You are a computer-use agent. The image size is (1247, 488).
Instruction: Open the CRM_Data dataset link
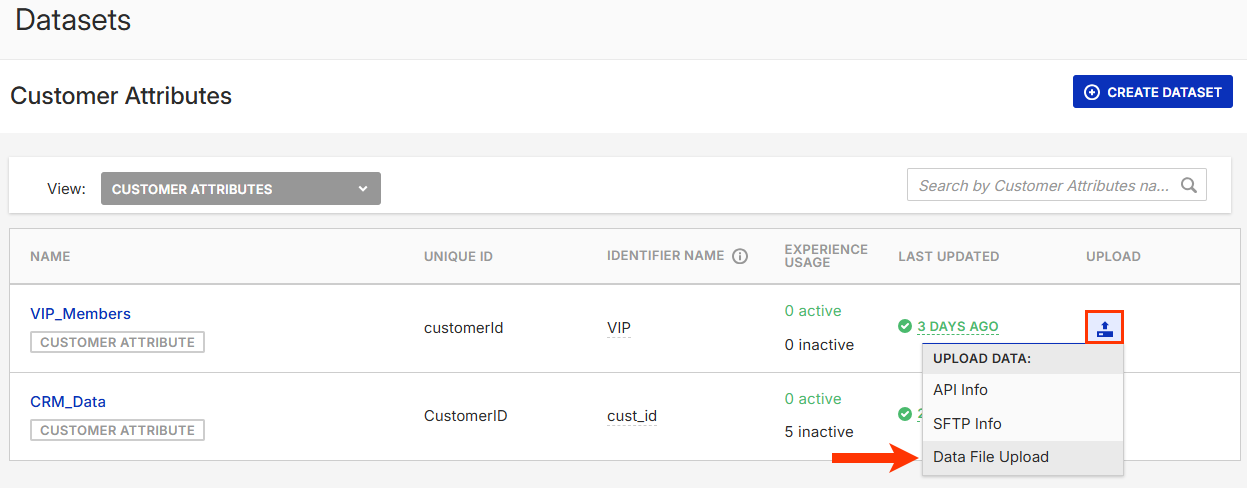click(x=68, y=401)
